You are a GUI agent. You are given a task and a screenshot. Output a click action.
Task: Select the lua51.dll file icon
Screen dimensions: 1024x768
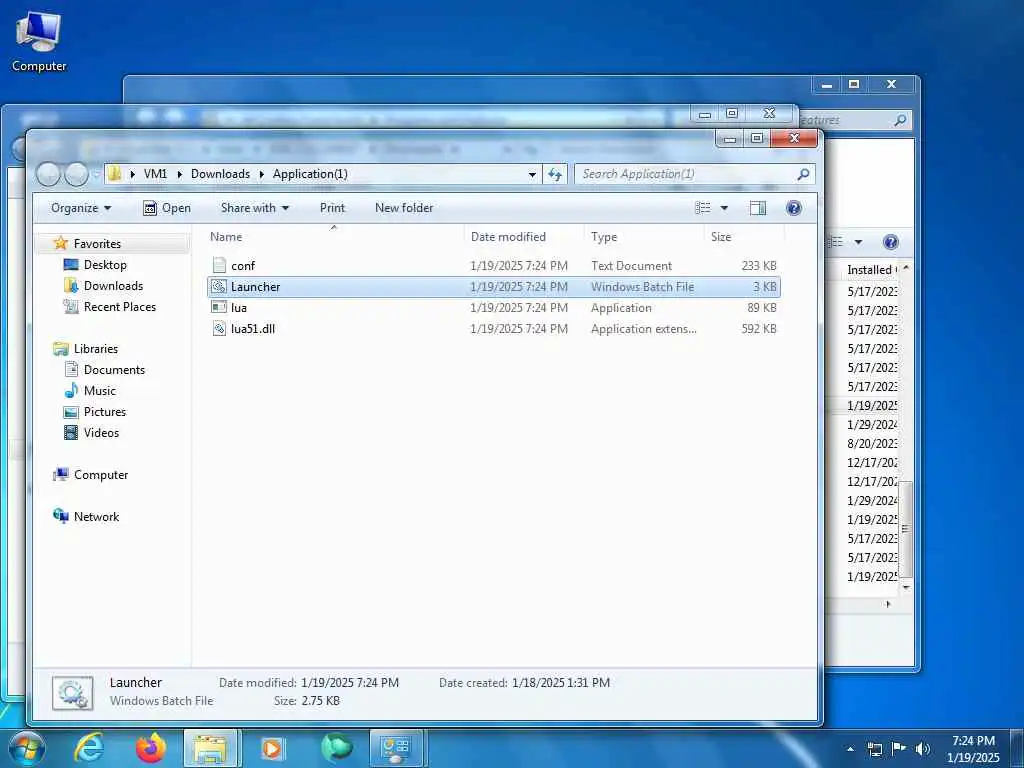click(x=219, y=328)
